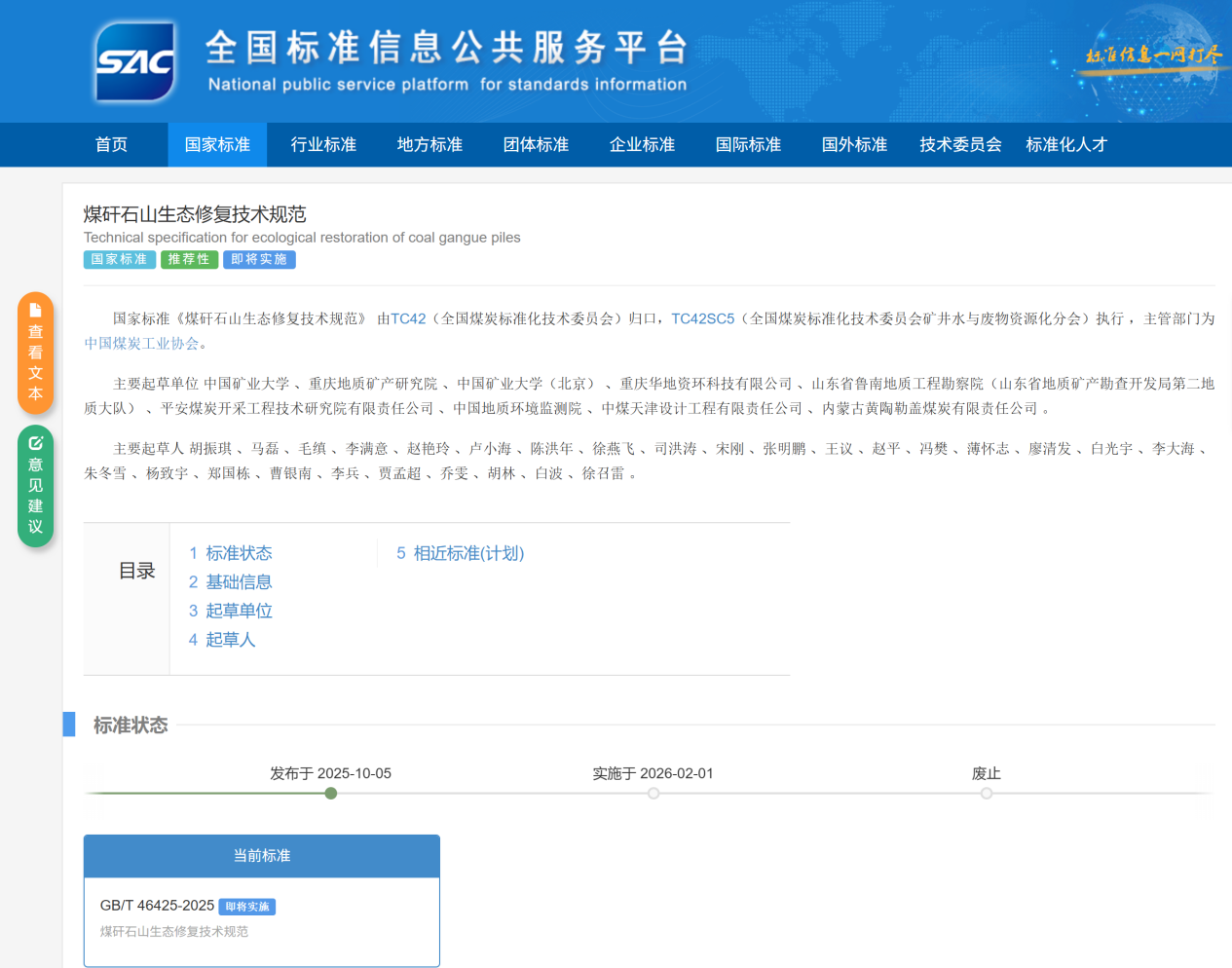
Task: Open the GB/T 46425-2025 standard entry
Action: click(x=157, y=906)
